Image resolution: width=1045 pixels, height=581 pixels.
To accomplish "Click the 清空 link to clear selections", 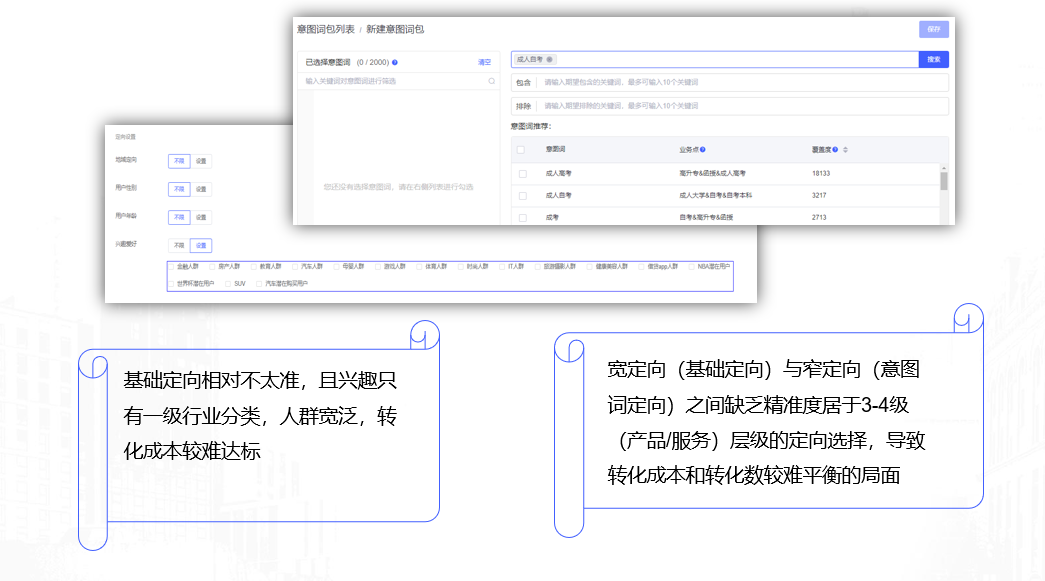I will pos(484,62).
